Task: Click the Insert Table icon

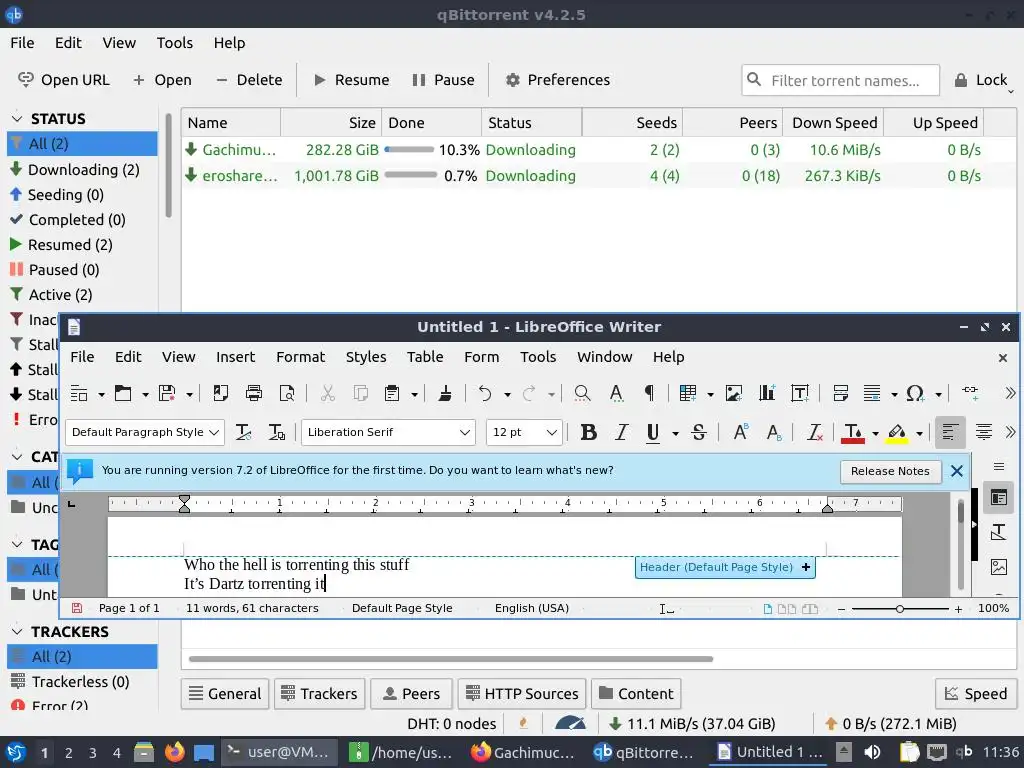Action: (688, 393)
